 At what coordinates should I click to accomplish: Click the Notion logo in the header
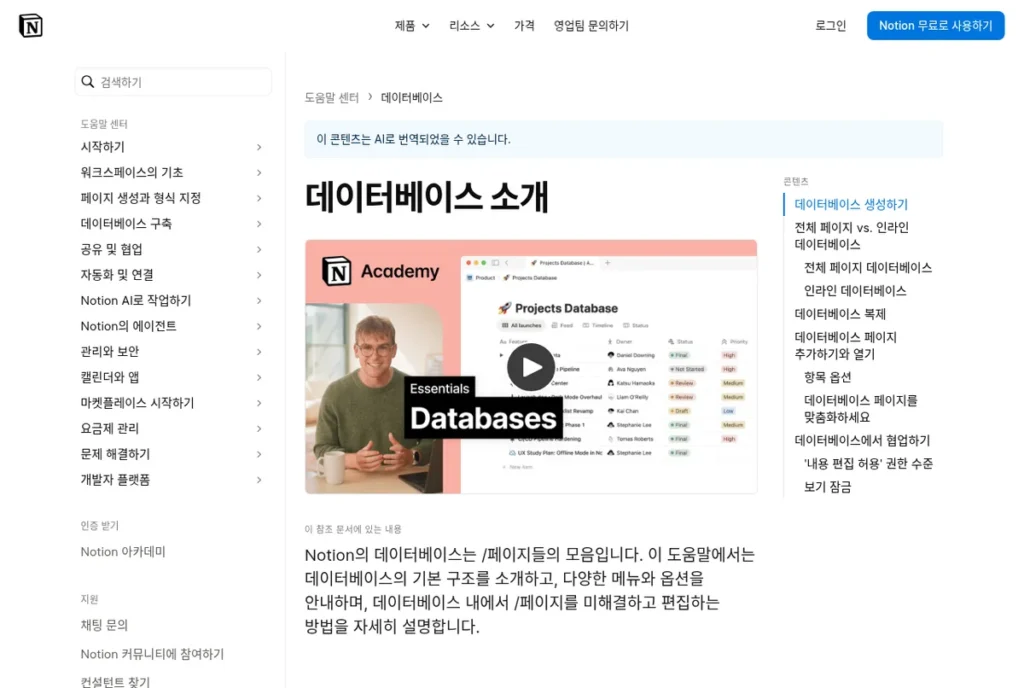(x=31, y=25)
